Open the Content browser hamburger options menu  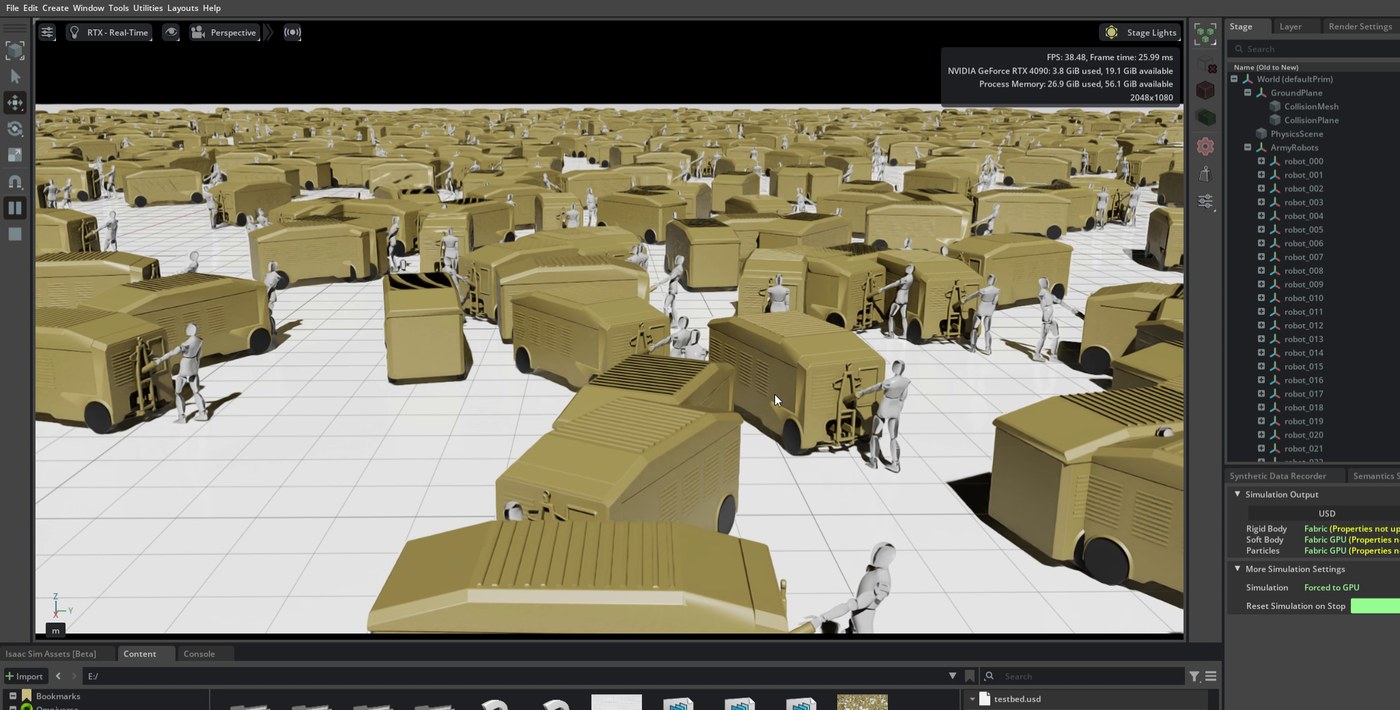(x=1210, y=677)
